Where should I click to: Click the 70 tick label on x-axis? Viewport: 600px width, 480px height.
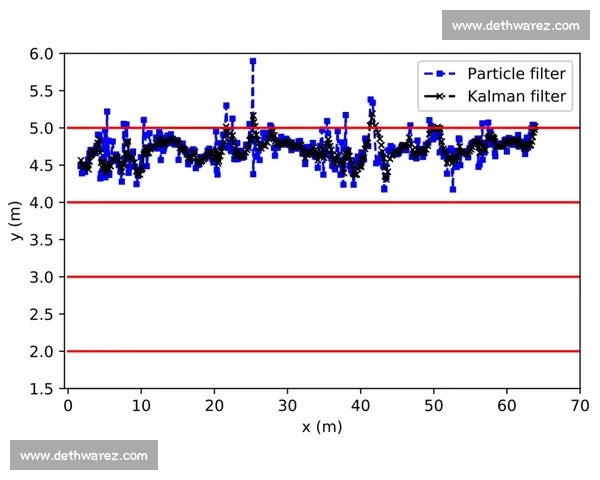pyautogui.click(x=579, y=406)
